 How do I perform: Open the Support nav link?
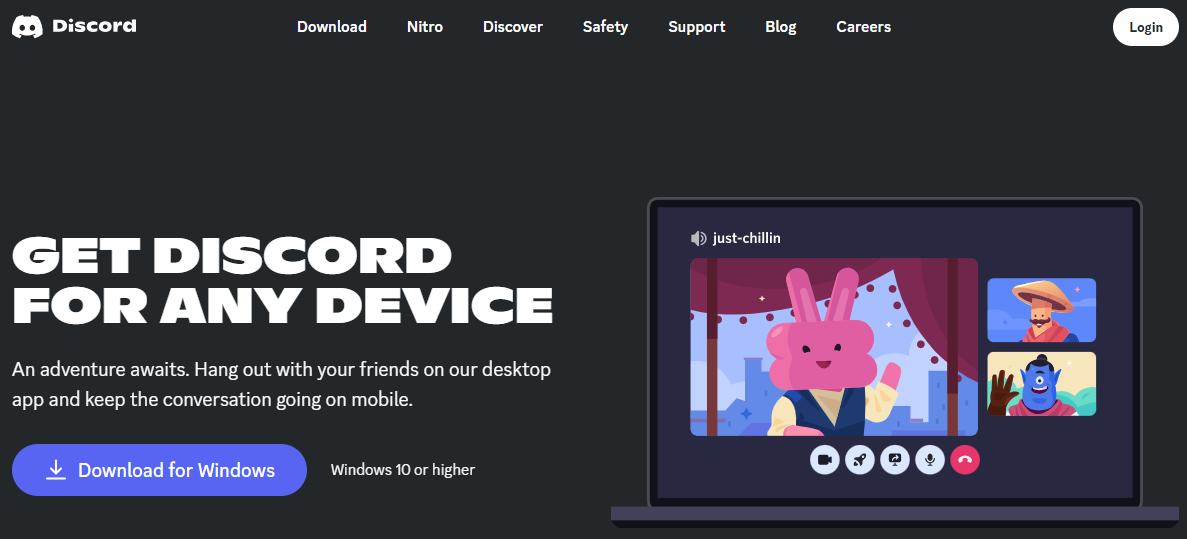[696, 26]
